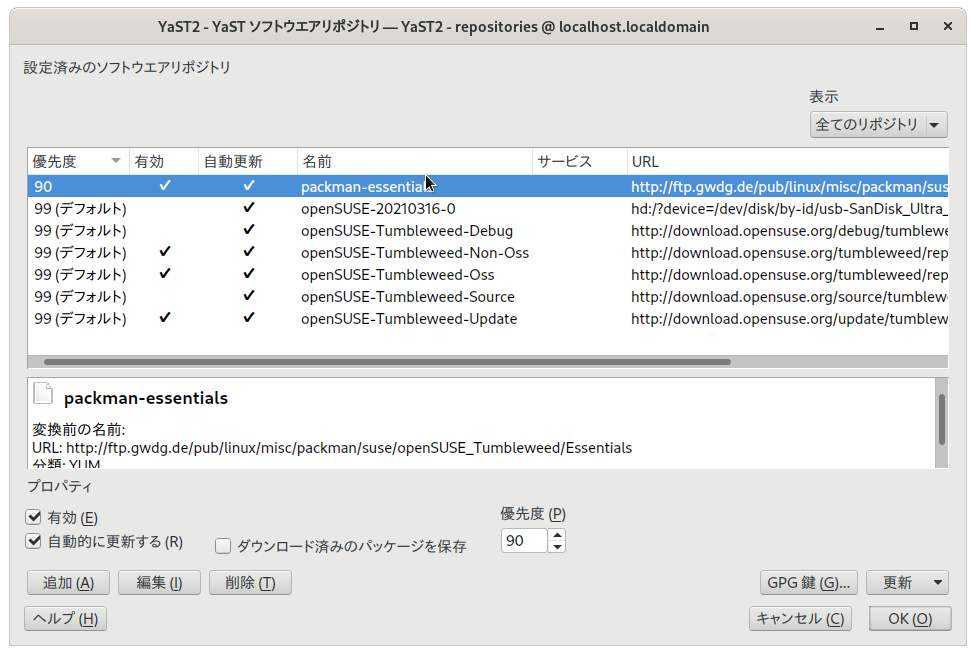Click the horizontal scrollbar of repository table
The image size is (976, 655).
pyautogui.click(x=387, y=362)
